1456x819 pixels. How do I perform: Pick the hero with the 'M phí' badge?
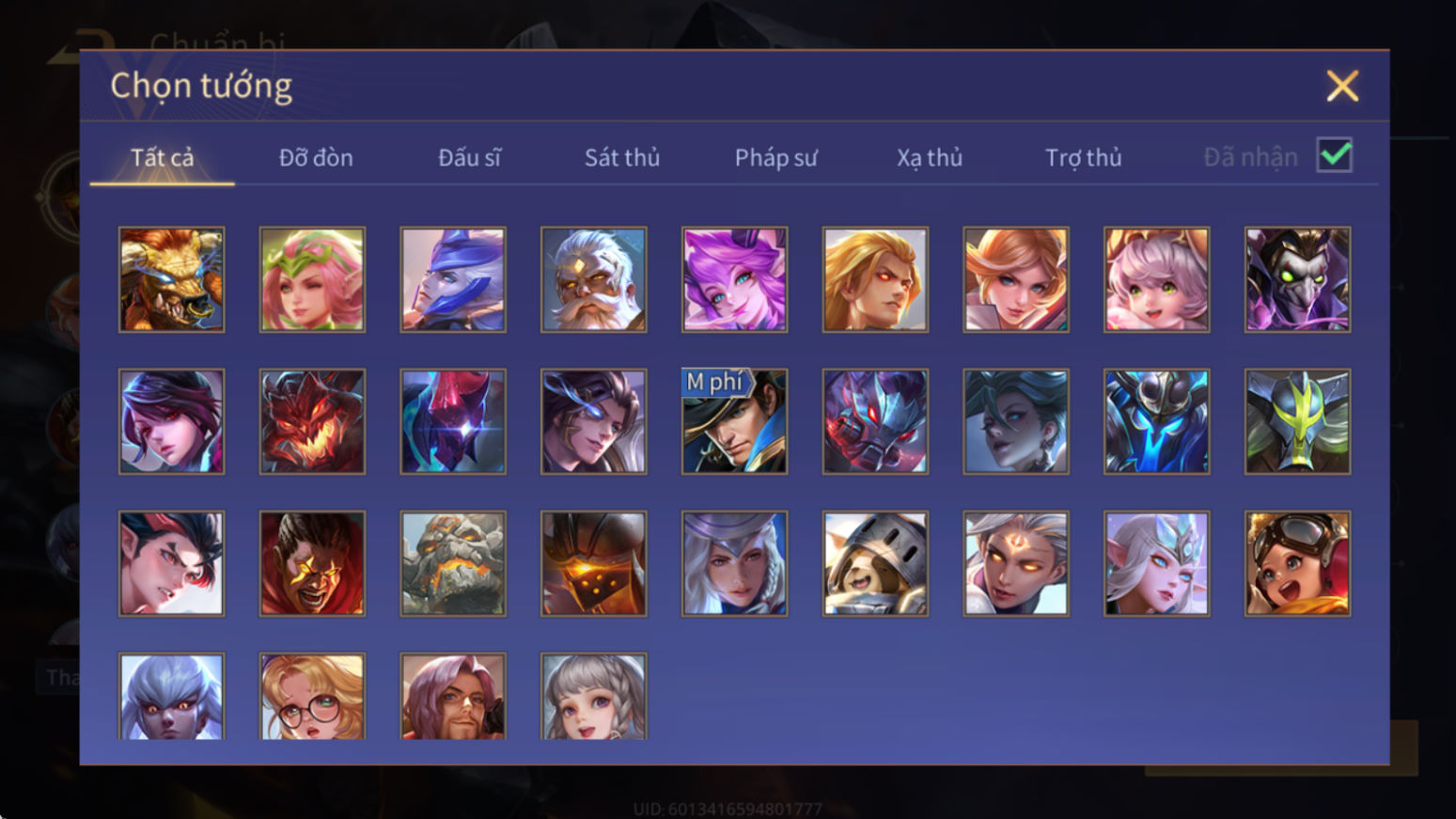pos(734,421)
